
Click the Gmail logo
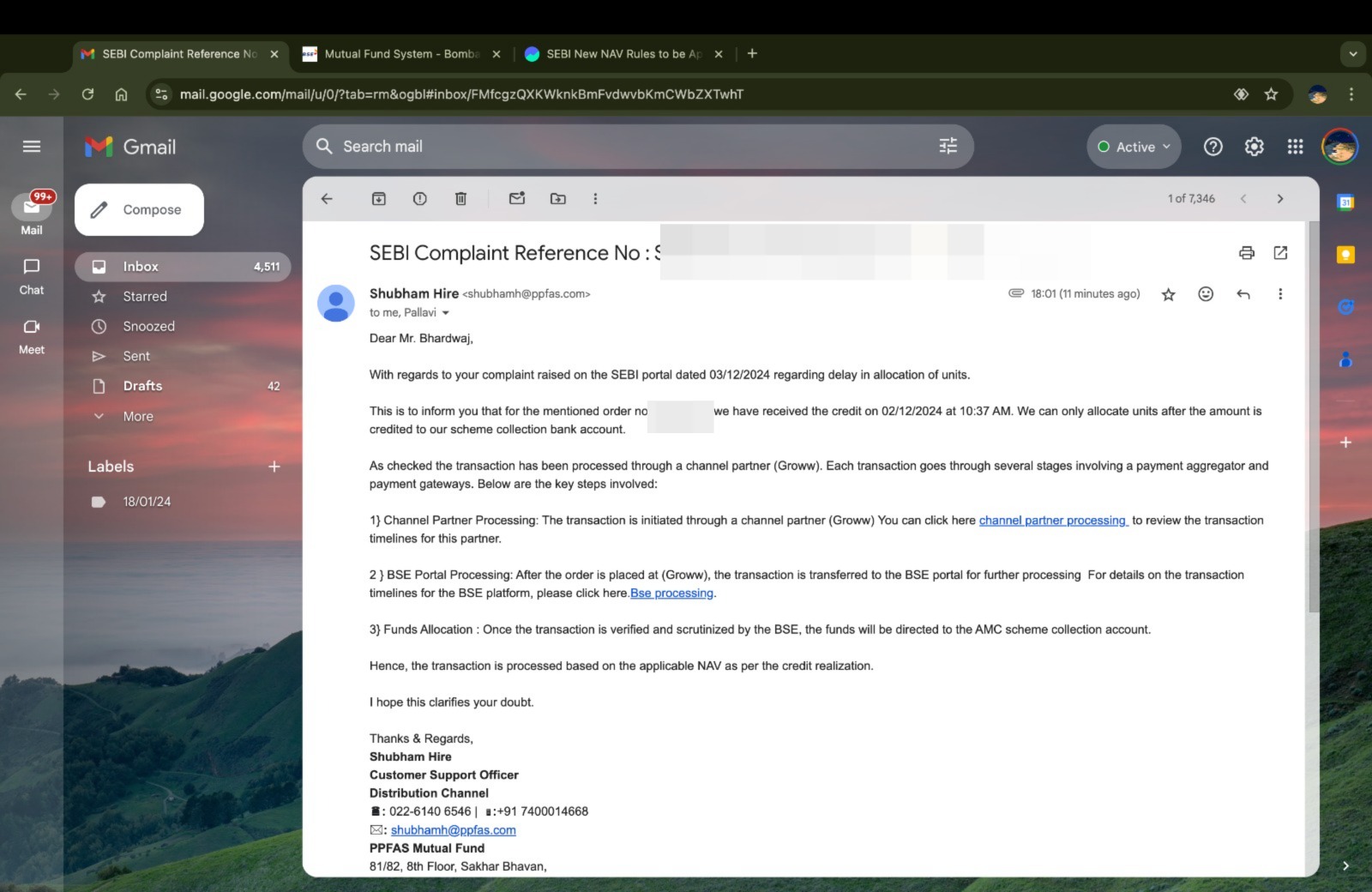coord(130,147)
